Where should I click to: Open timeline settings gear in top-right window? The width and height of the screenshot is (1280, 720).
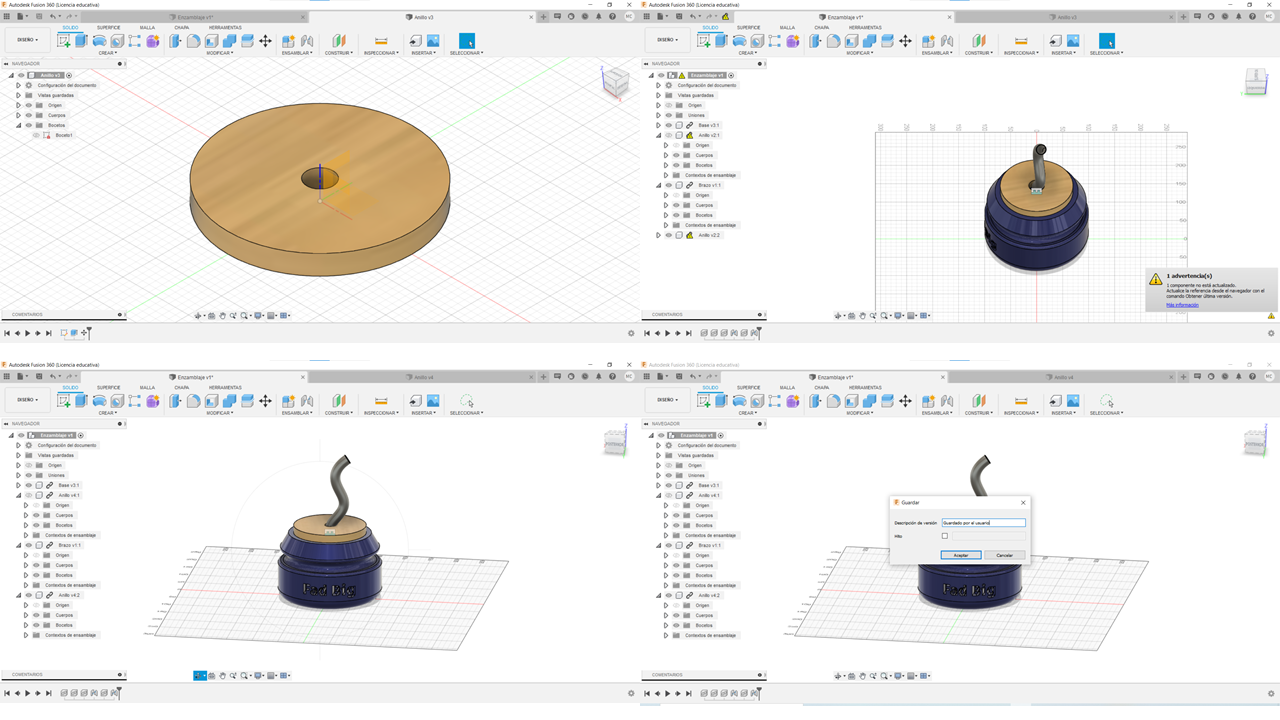(1271, 333)
